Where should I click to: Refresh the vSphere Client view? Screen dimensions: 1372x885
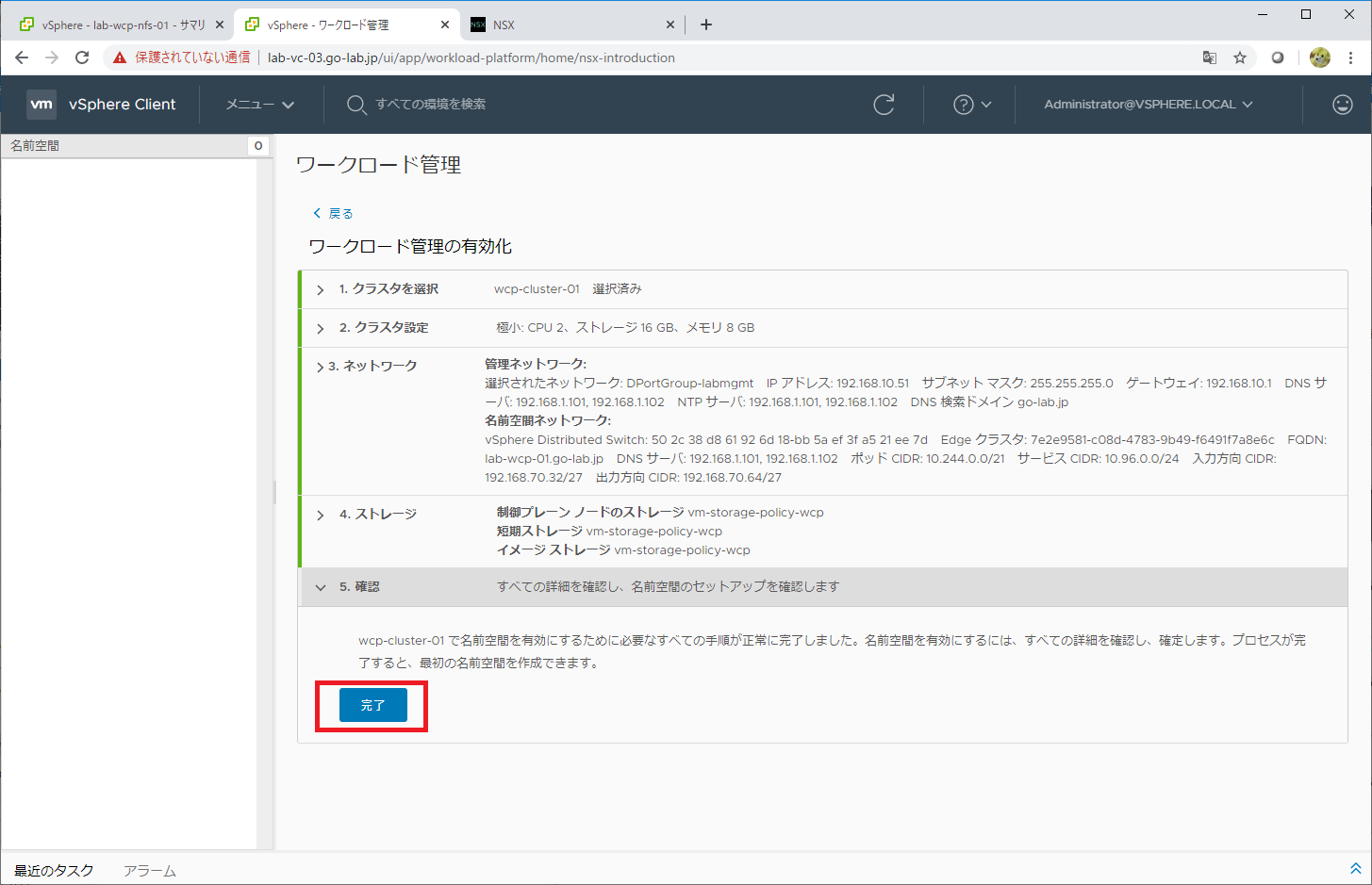pos(884,105)
